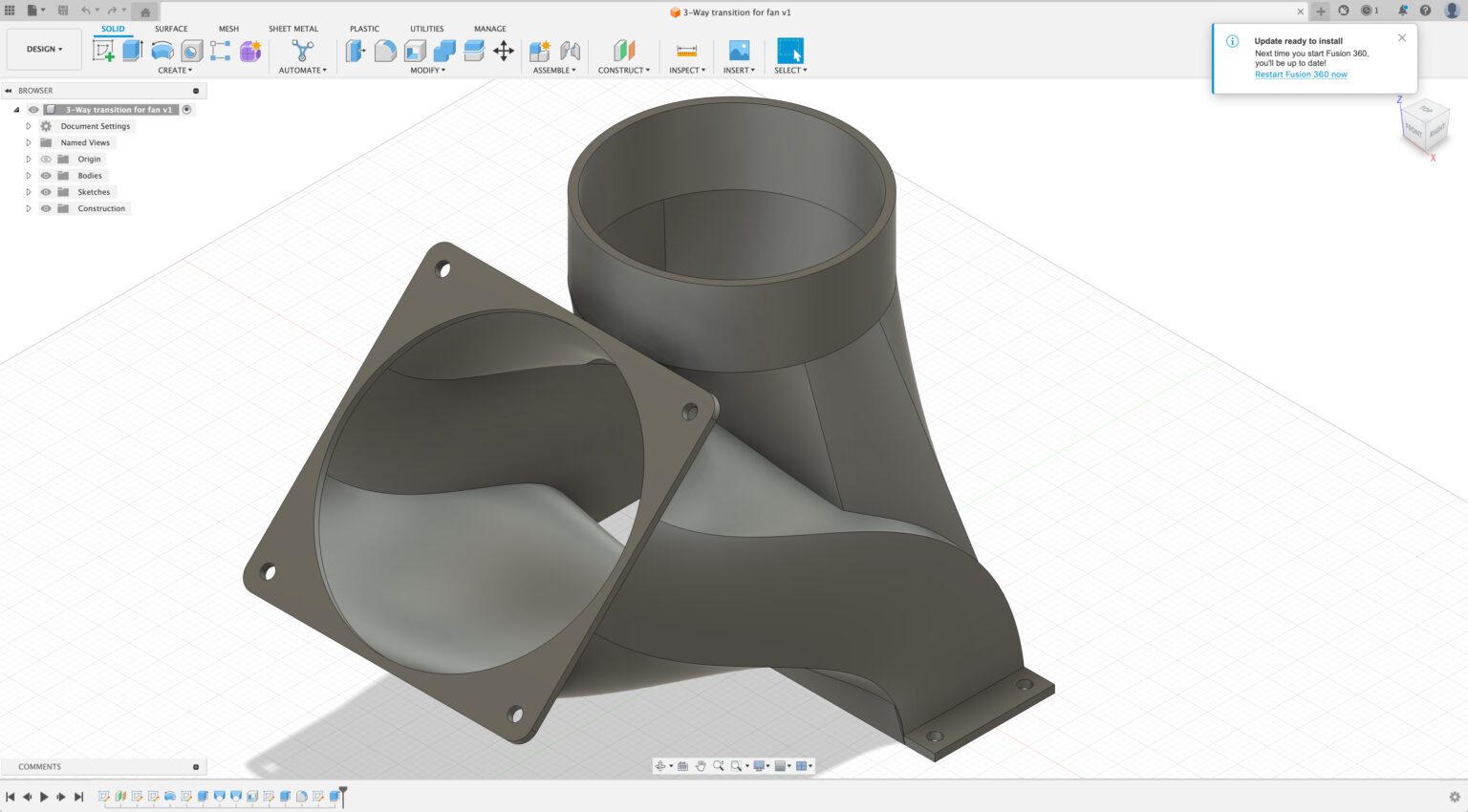
Task: Play the design timeline history
Action: pyautogui.click(x=44, y=796)
